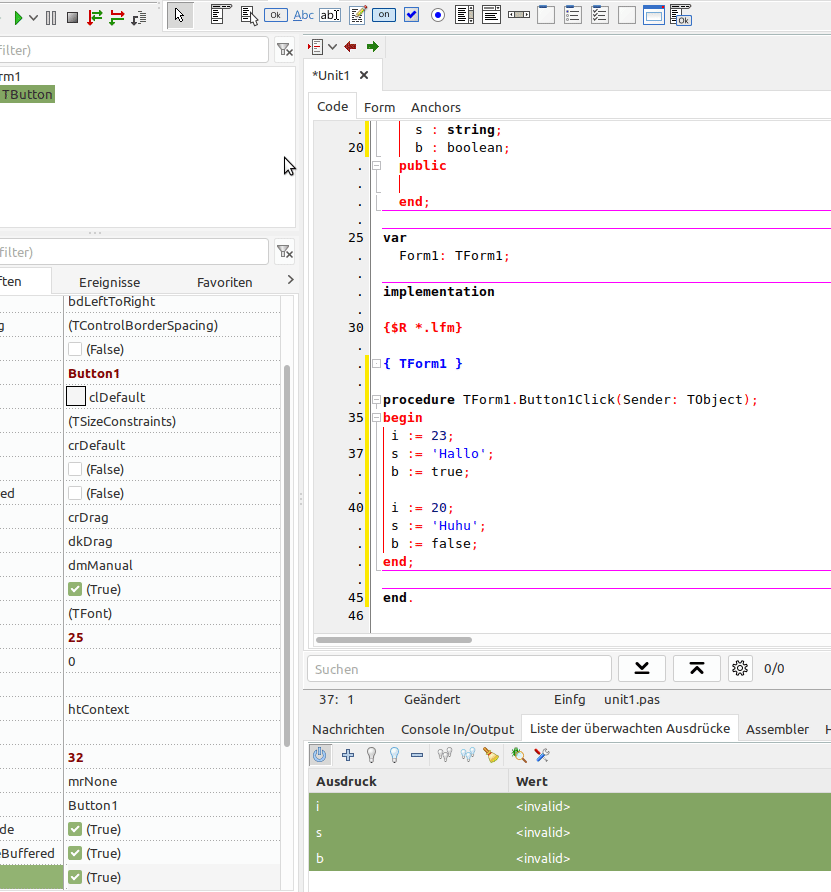Pick the TFrame component
This screenshot has height=892, width=831.
(654, 15)
